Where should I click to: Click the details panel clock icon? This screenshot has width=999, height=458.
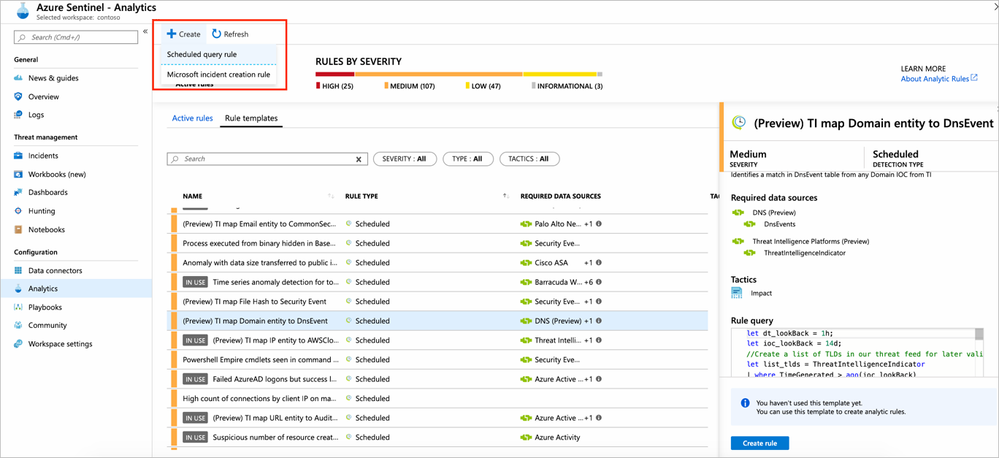coord(739,123)
